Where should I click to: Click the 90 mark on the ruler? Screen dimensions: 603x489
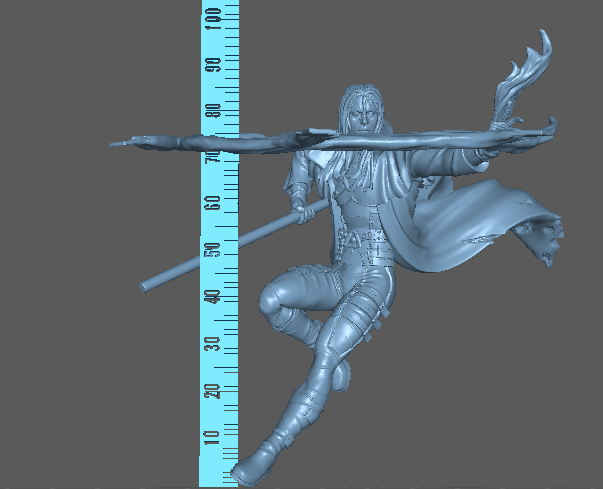213,64
